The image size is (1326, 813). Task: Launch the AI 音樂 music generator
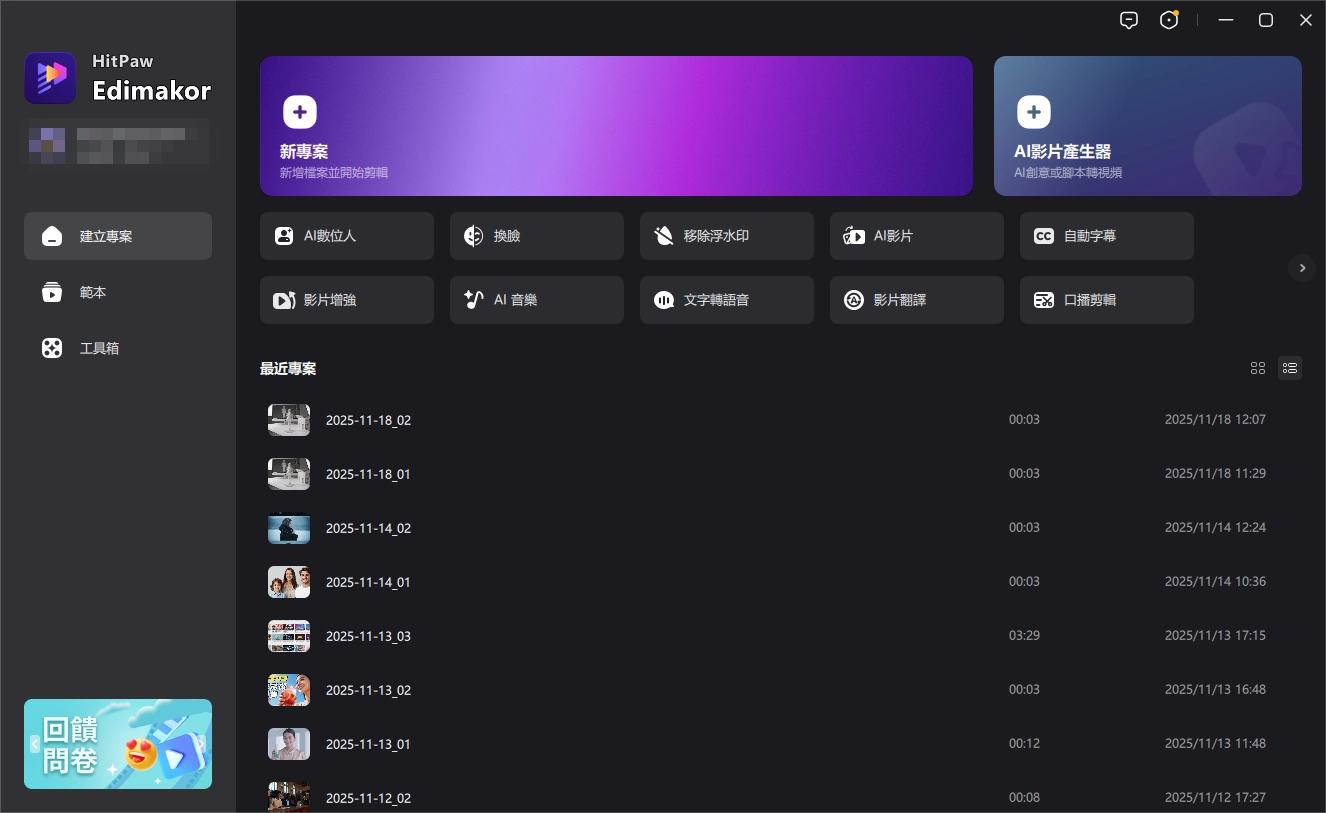pyautogui.click(x=536, y=300)
